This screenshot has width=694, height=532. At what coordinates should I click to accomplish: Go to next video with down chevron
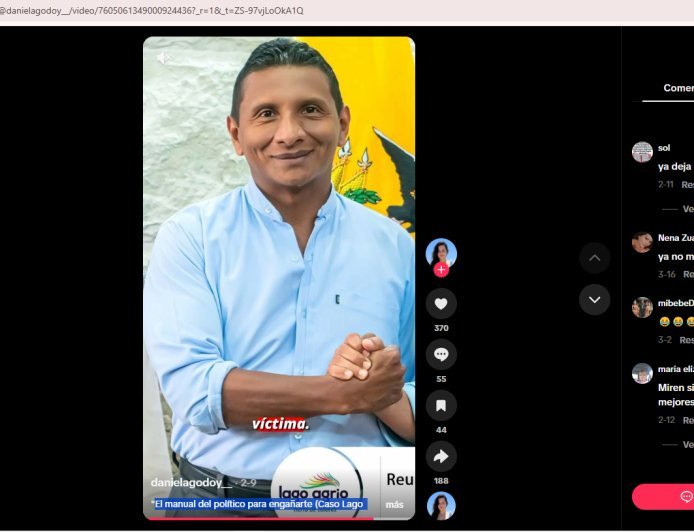(x=594, y=300)
